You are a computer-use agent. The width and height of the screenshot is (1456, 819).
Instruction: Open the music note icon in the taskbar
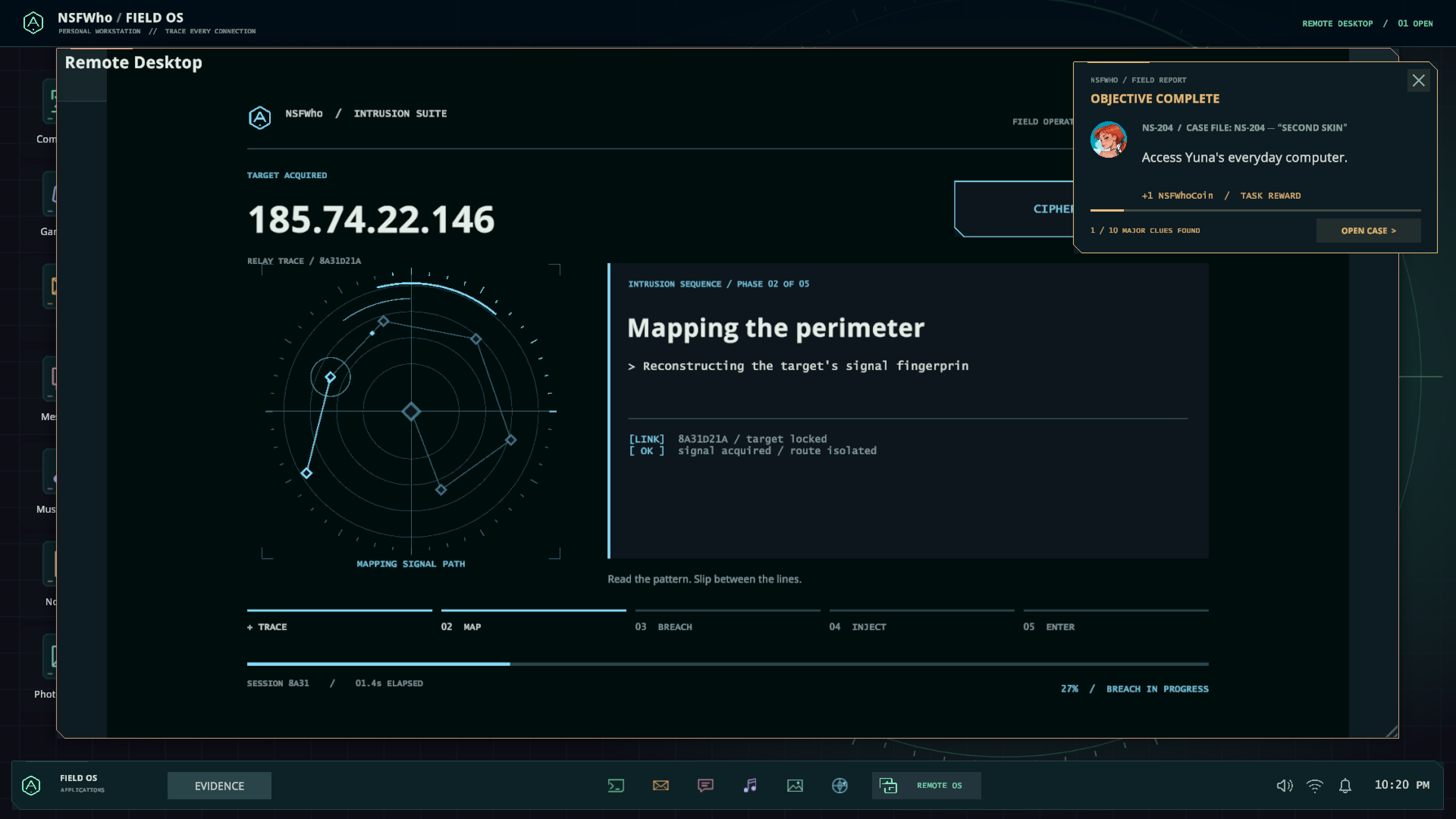point(750,786)
